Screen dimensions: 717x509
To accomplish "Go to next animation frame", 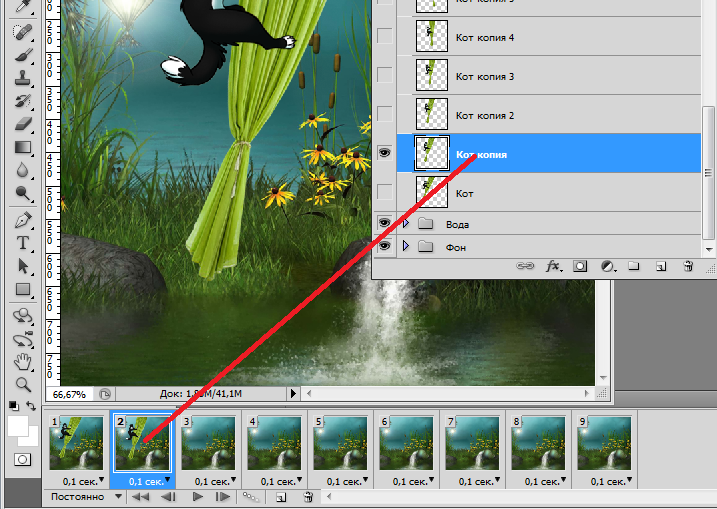I will 223,497.
